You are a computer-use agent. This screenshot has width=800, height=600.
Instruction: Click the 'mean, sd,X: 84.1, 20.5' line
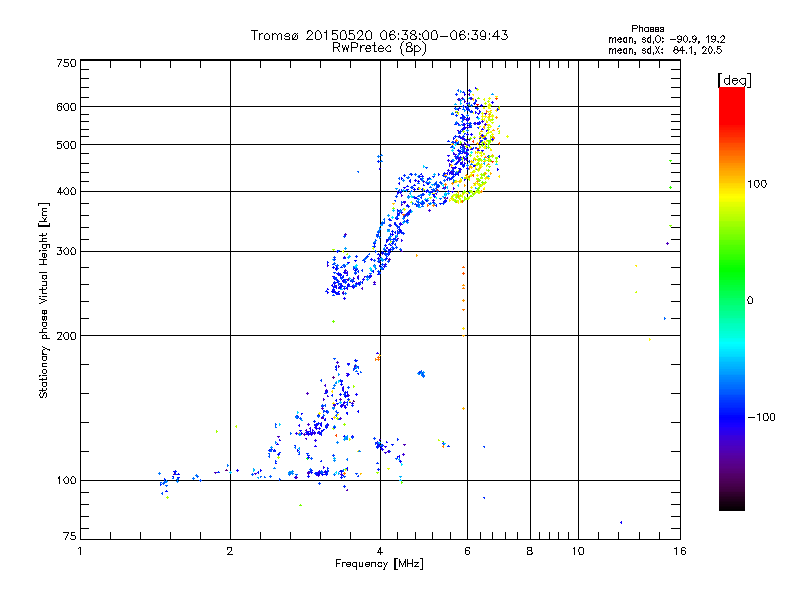pos(665,50)
